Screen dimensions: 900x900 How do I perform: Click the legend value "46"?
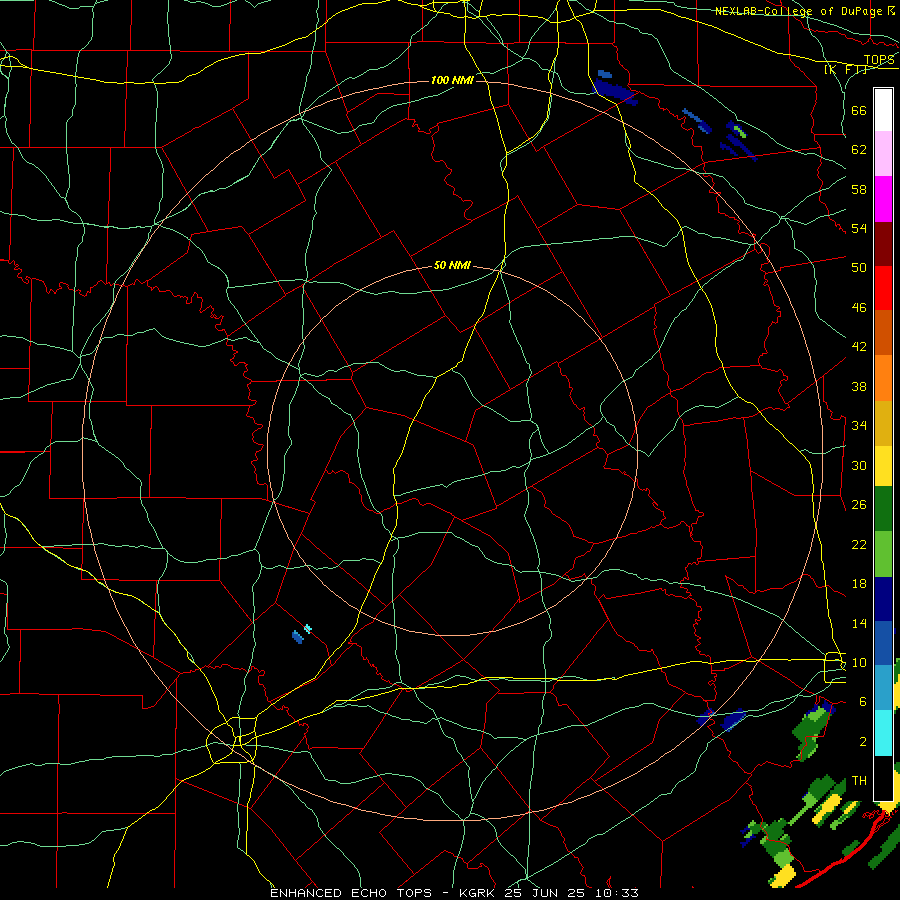(x=859, y=308)
